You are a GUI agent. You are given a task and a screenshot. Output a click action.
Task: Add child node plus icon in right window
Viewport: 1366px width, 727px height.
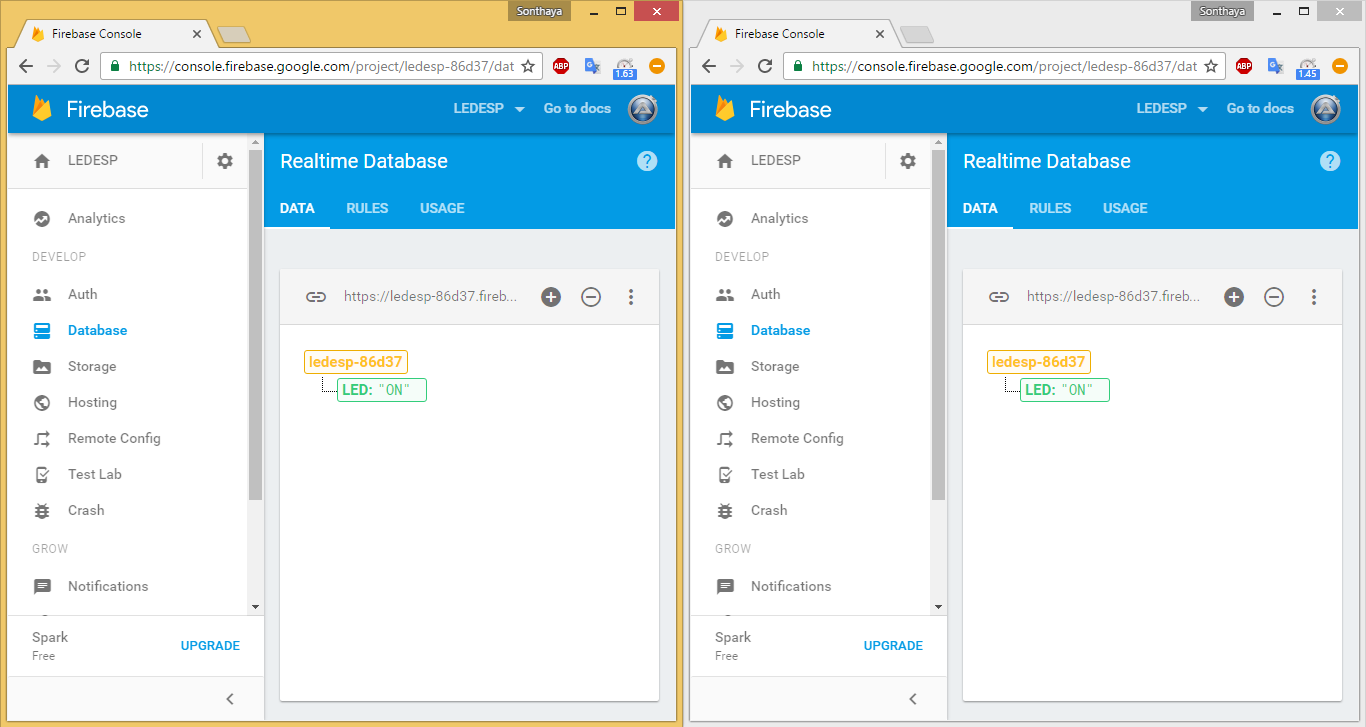(1234, 297)
